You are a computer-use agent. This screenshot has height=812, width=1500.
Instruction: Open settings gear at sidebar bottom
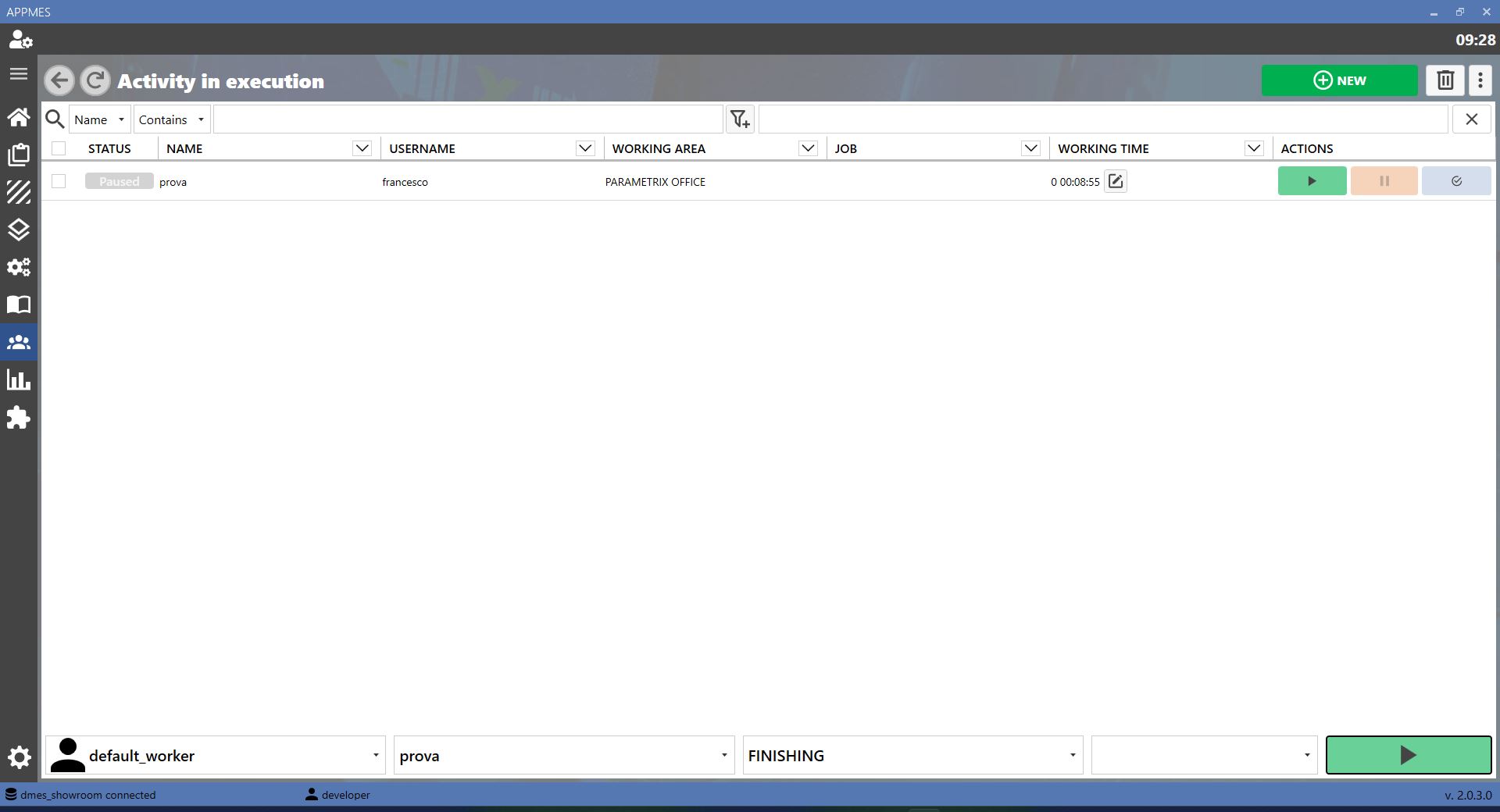[19, 757]
